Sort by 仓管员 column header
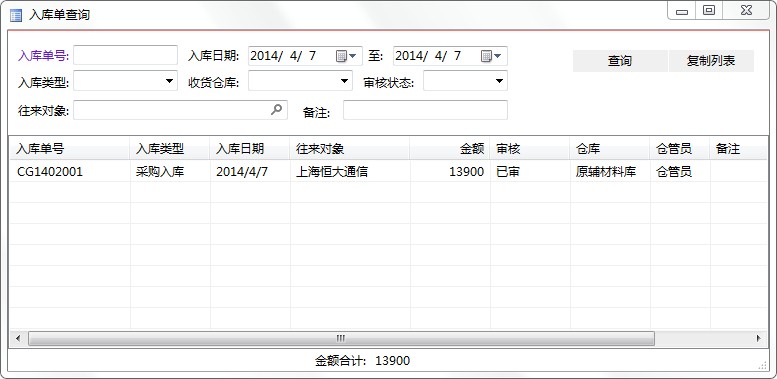The image size is (777, 379). pos(680,148)
